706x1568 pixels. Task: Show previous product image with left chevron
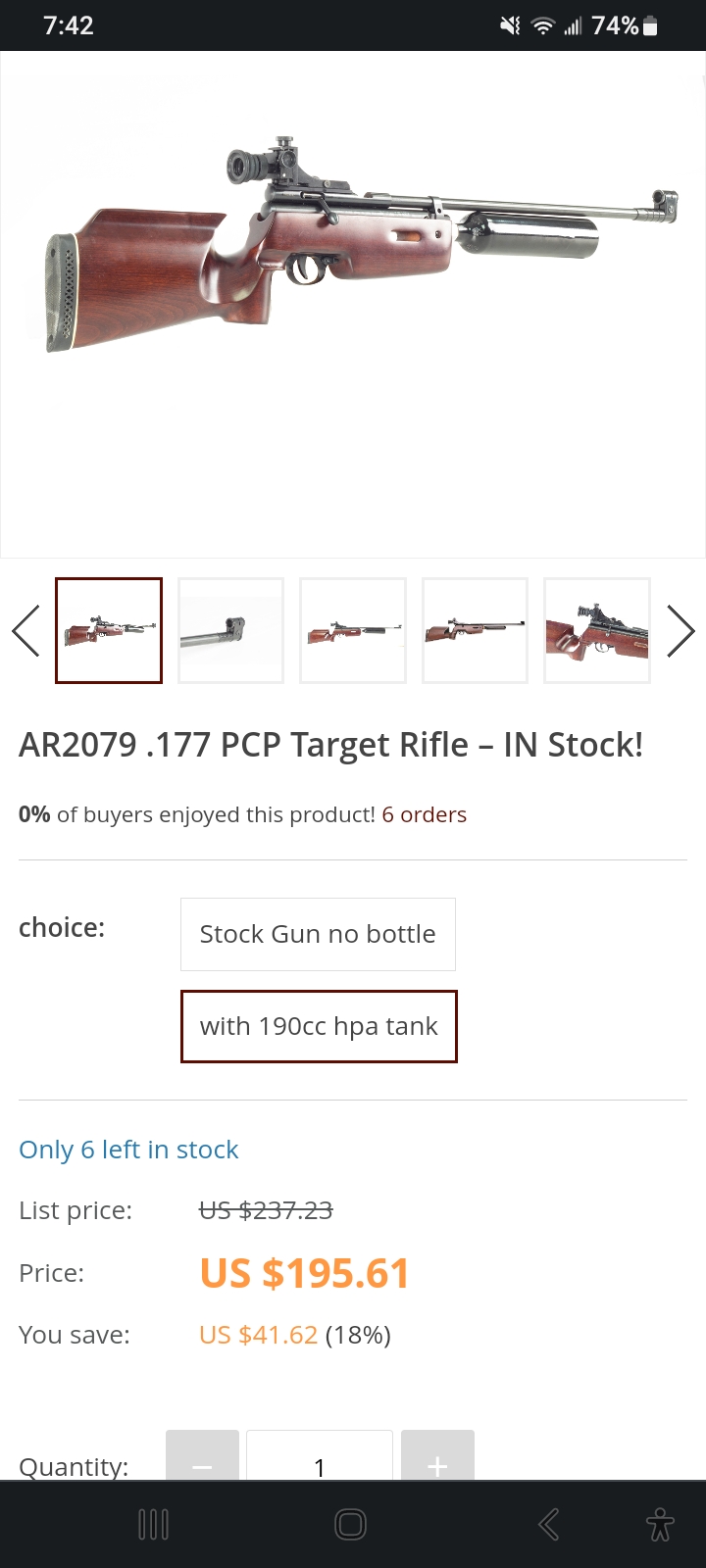coord(25,630)
